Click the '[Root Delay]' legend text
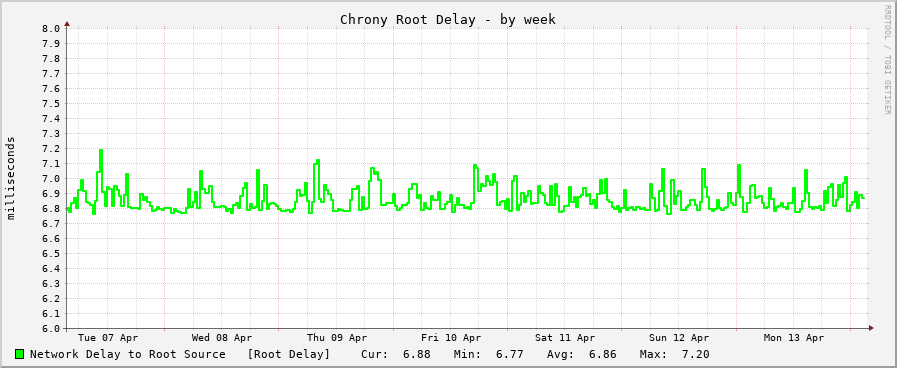Screen dimensions: 897x368 click(289, 354)
